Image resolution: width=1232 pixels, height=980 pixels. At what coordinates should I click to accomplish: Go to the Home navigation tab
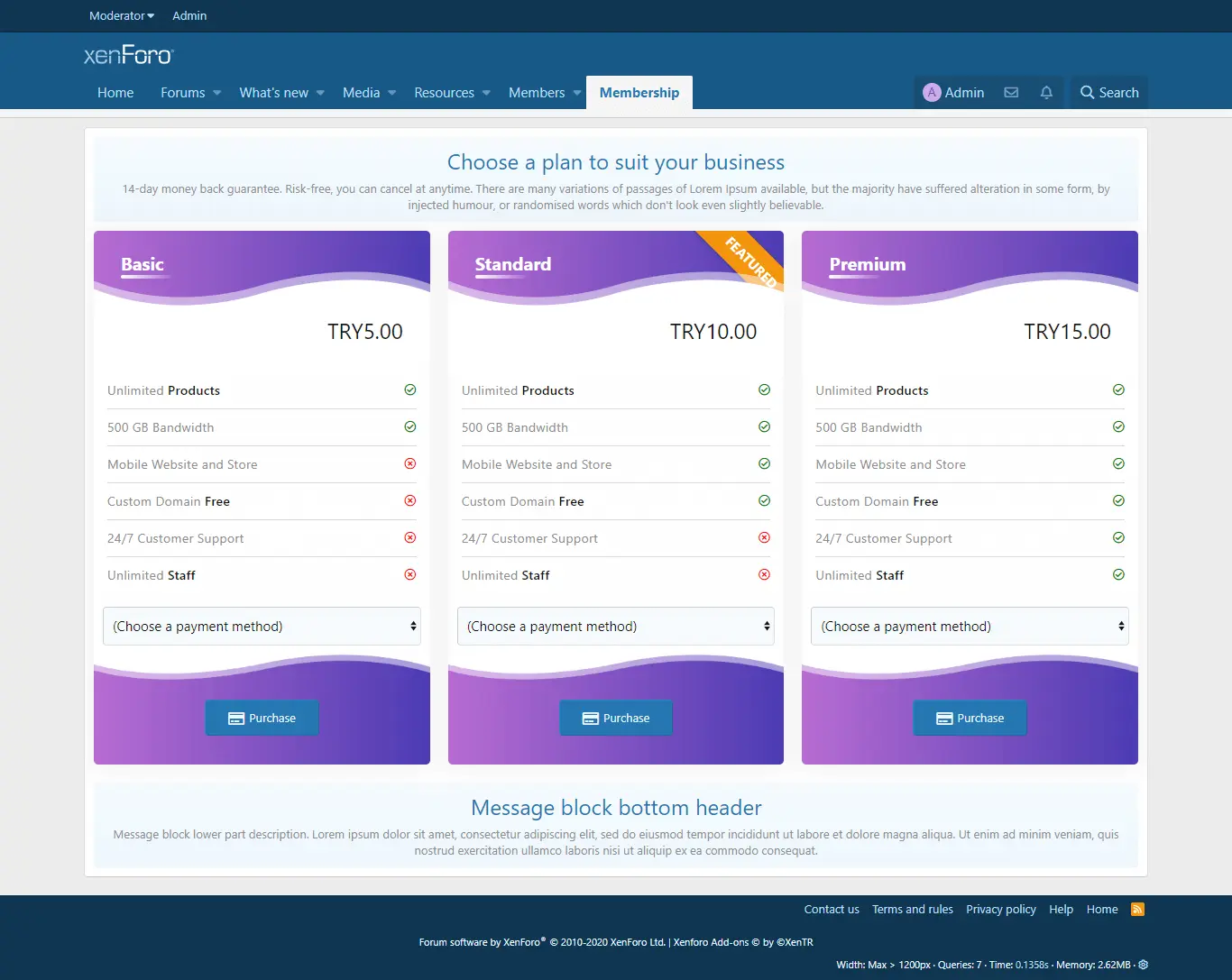115,93
